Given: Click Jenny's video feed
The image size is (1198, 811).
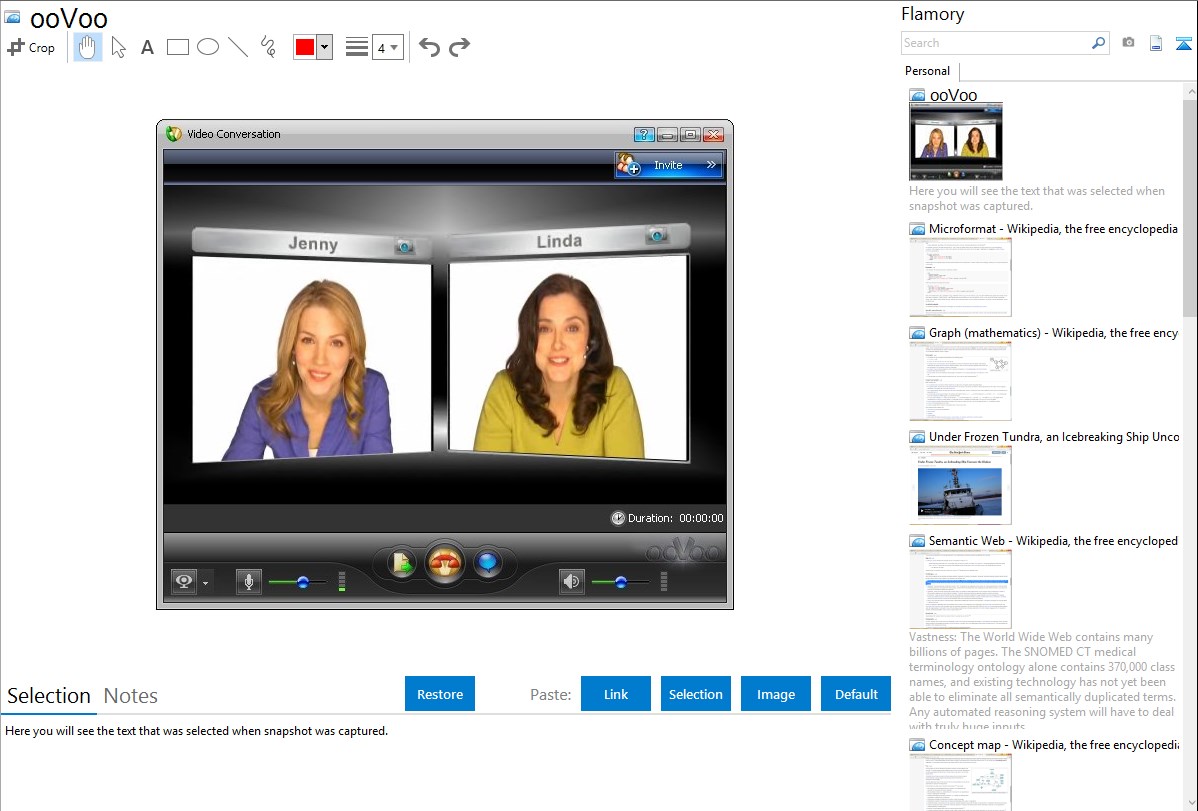Looking at the screenshot, I should [x=312, y=358].
